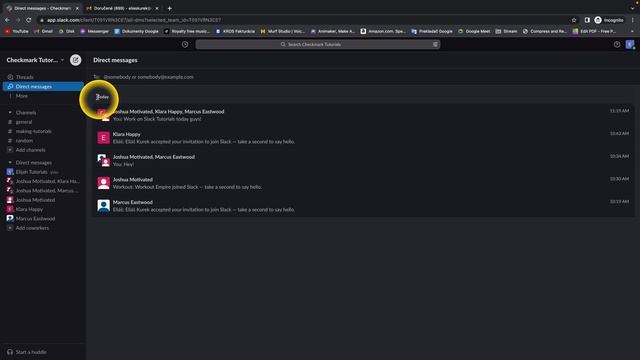The height and width of the screenshot is (360, 640).
Task: Open the Joshua Motivated, Klara Ha... sidebar group DM
Action: click(43, 181)
